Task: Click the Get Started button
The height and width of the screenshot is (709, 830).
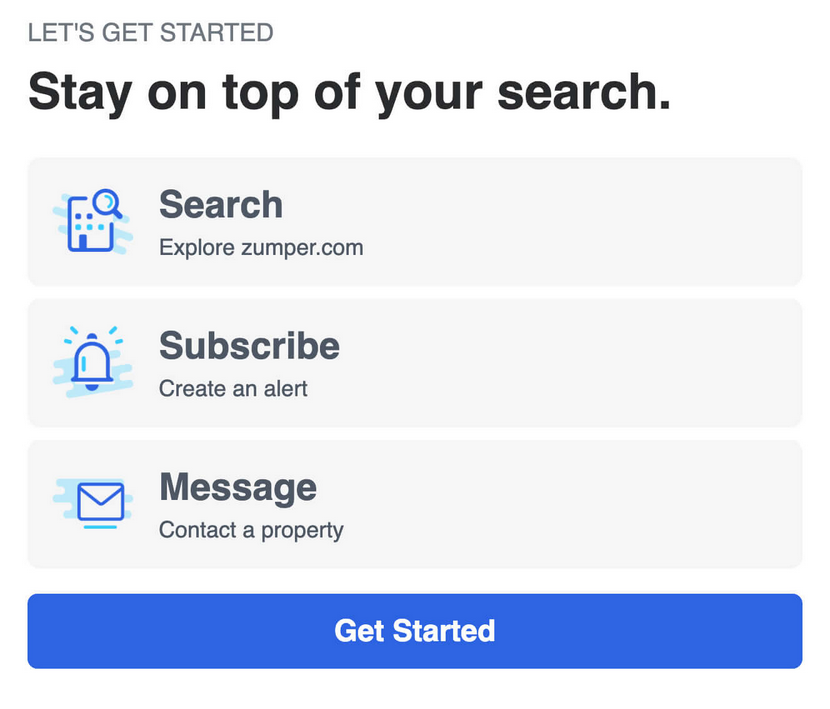Action: 415,631
